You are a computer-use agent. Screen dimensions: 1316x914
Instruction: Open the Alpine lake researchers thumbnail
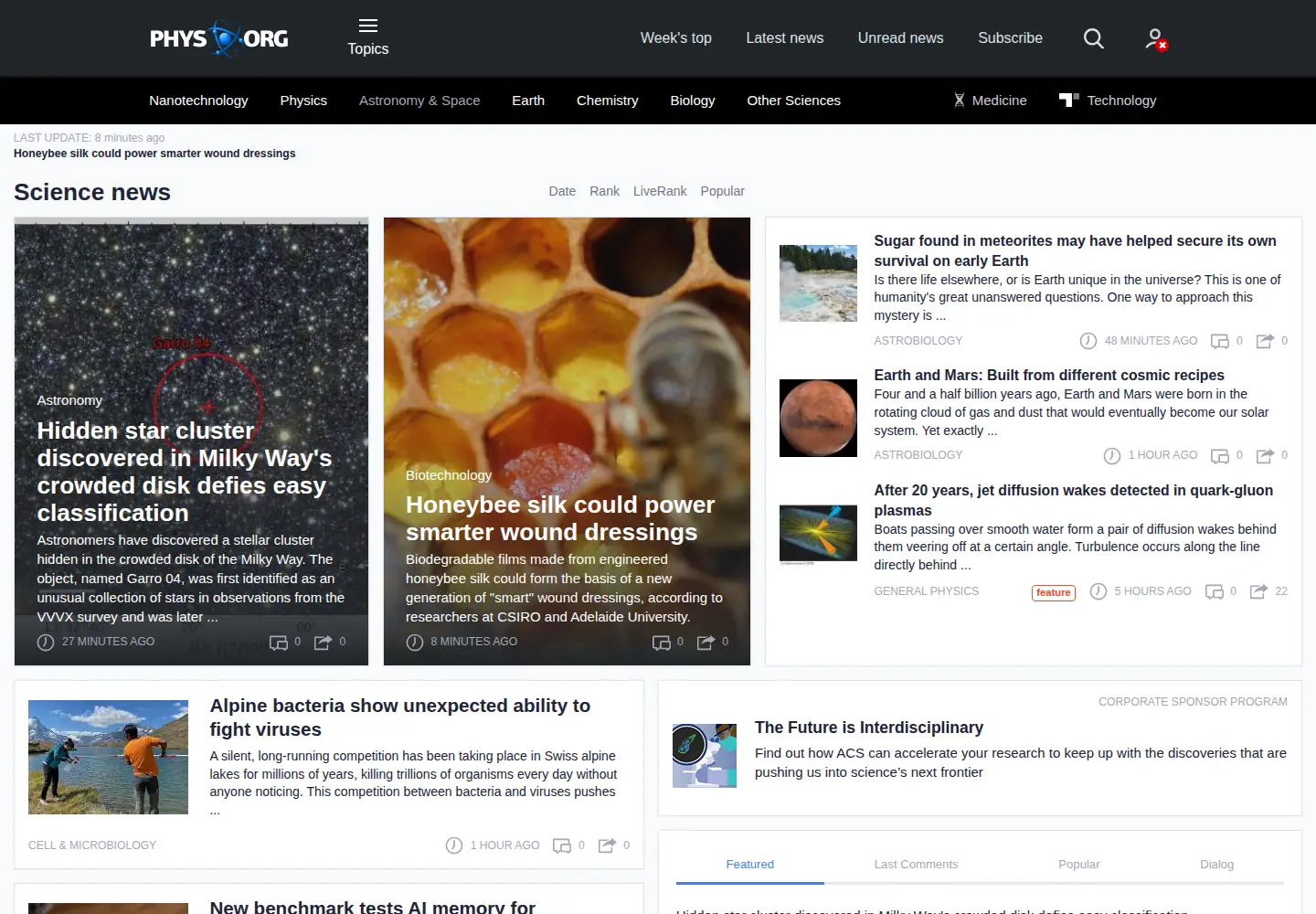point(108,757)
